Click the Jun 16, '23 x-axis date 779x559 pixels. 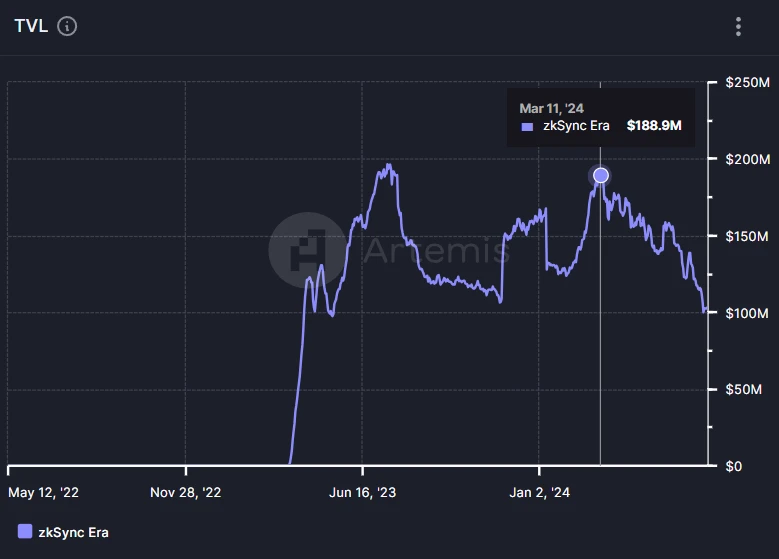click(363, 492)
